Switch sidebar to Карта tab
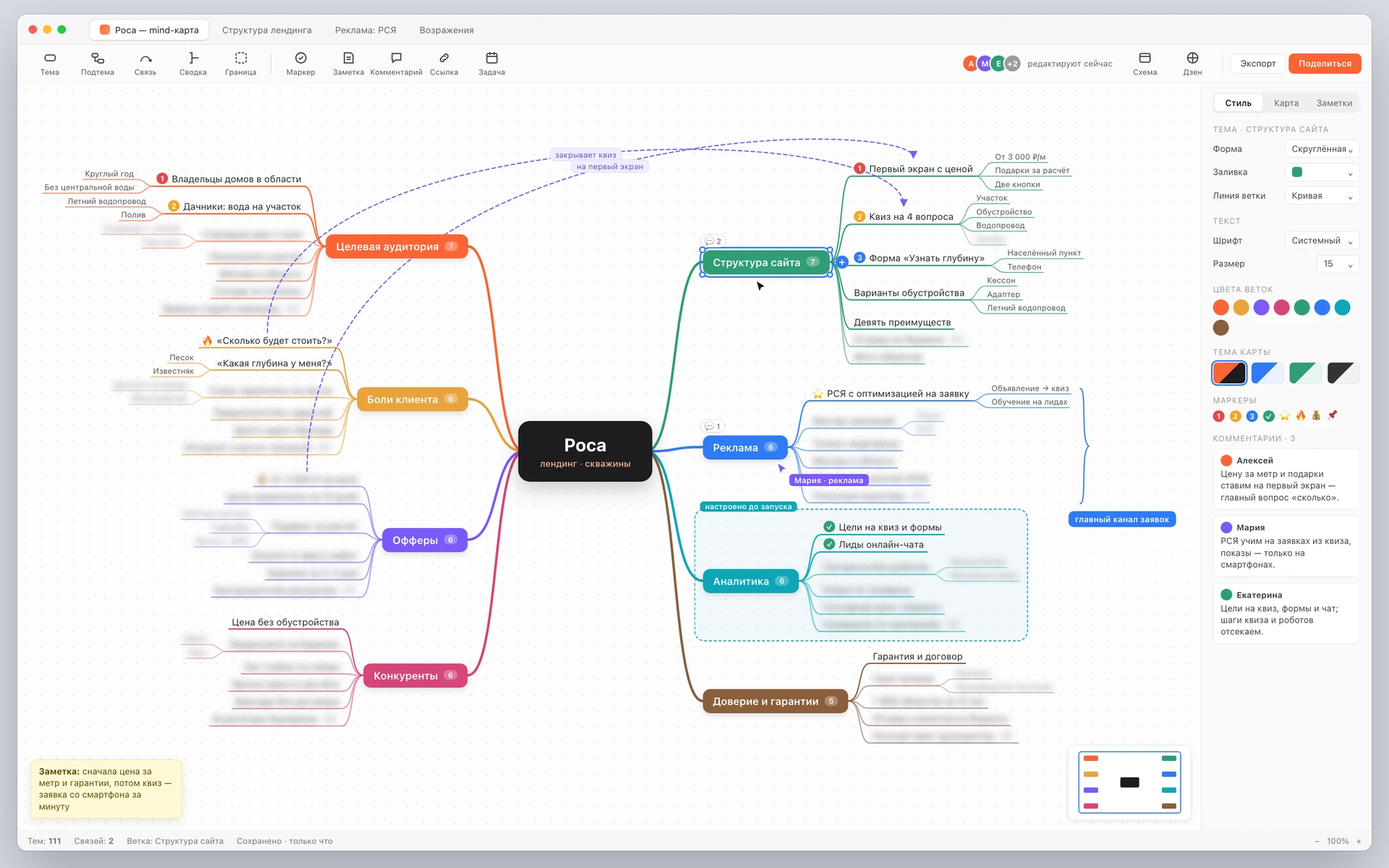Image resolution: width=1389 pixels, height=868 pixels. tap(1286, 103)
